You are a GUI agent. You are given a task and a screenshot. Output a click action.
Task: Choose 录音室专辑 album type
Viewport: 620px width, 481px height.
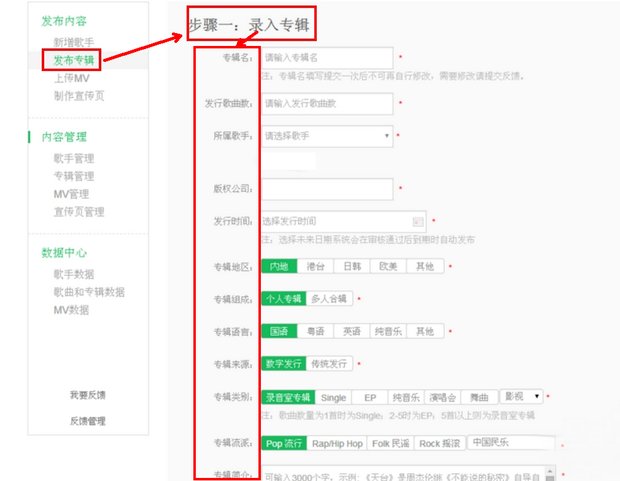click(x=288, y=397)
